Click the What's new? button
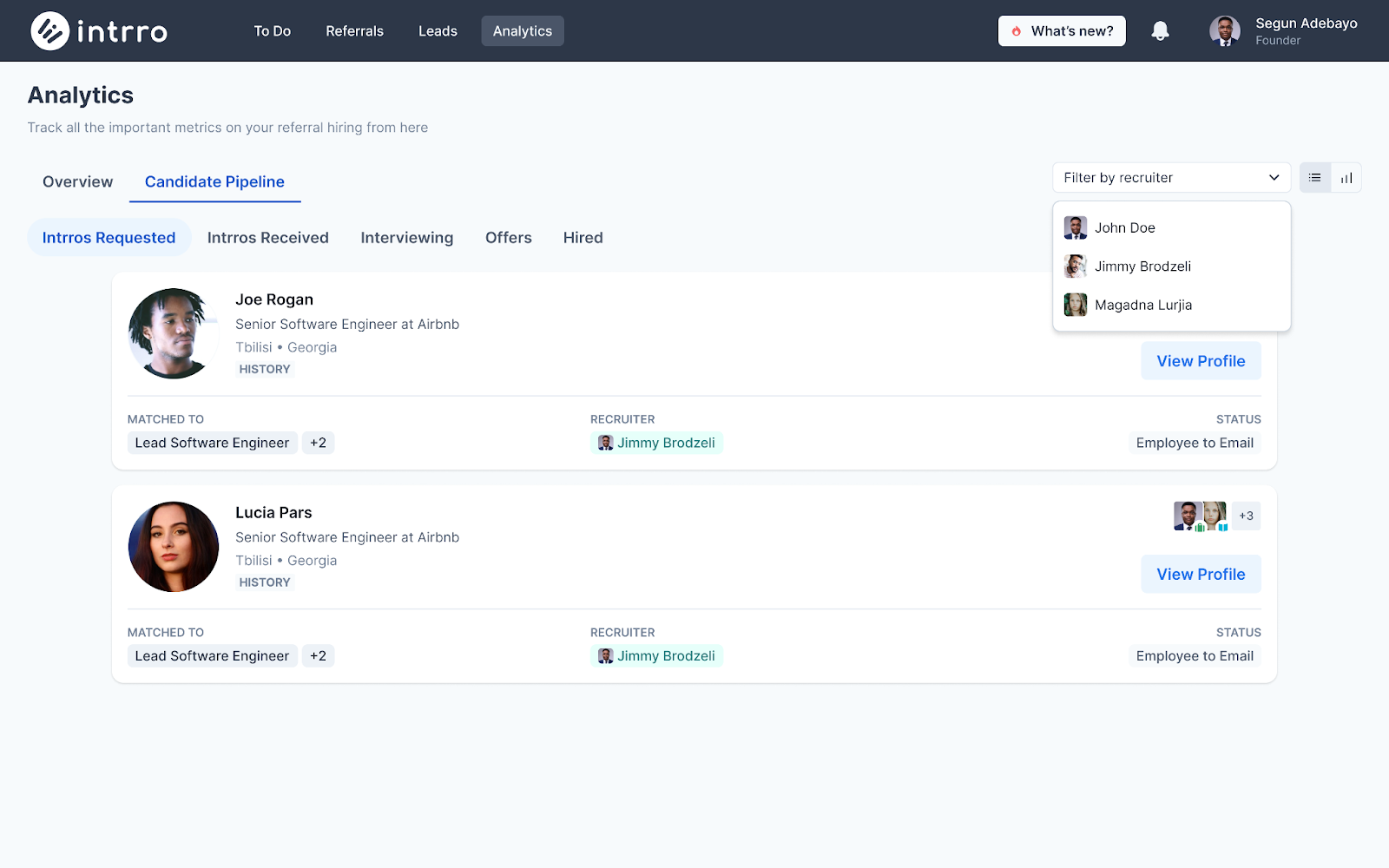Screen dimensions: 1389x868 point(1062,31)
